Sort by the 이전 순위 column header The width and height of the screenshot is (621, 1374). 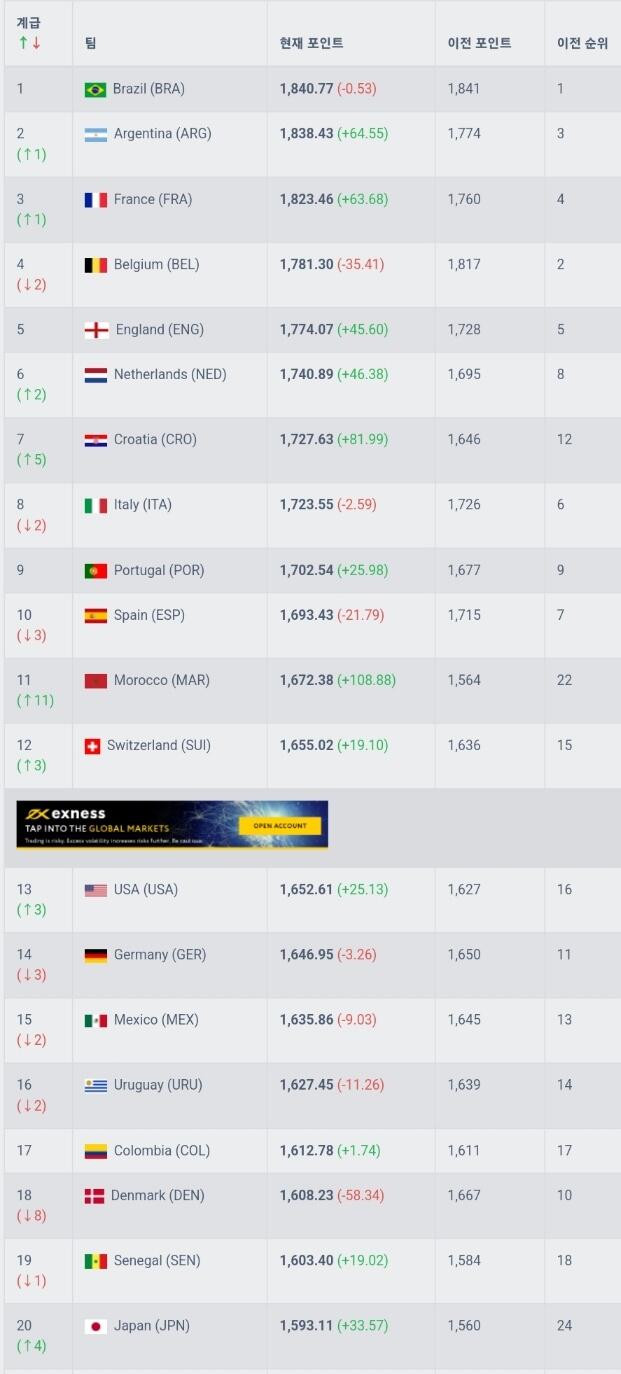582,43
